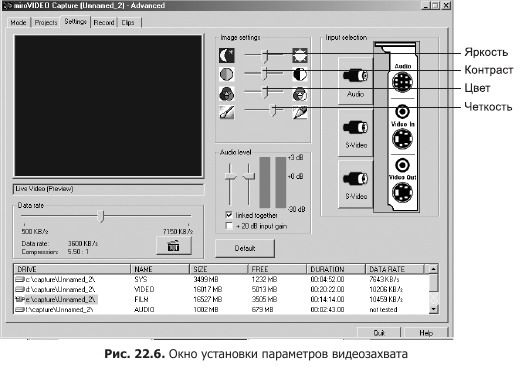Select the Audio input connector button
The width and height of the screenshot is (521, 369).
[355, 81]
